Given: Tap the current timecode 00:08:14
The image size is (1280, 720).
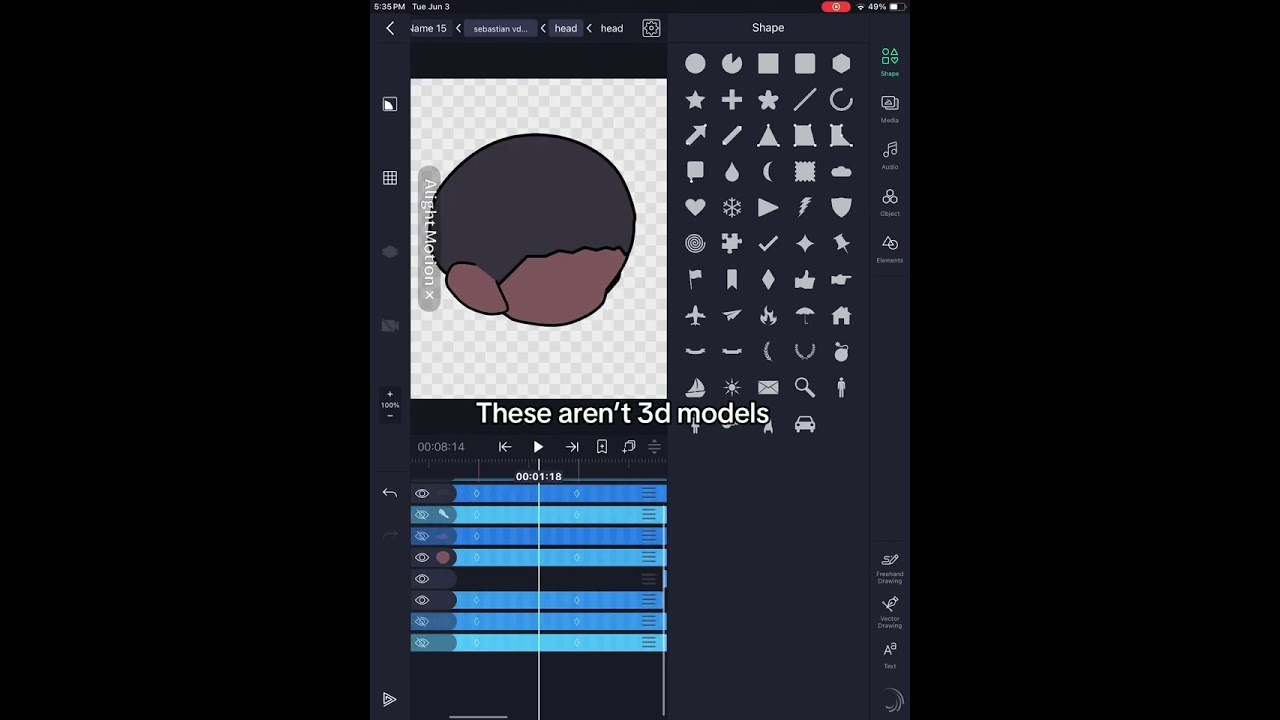Looking at the screenshot, I should click(441, 447).
